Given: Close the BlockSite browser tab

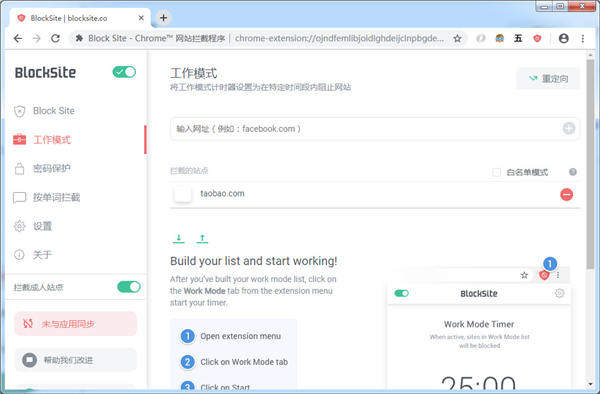Looking at the screenshot, I should pyautogui.click(x=141, y=18).
